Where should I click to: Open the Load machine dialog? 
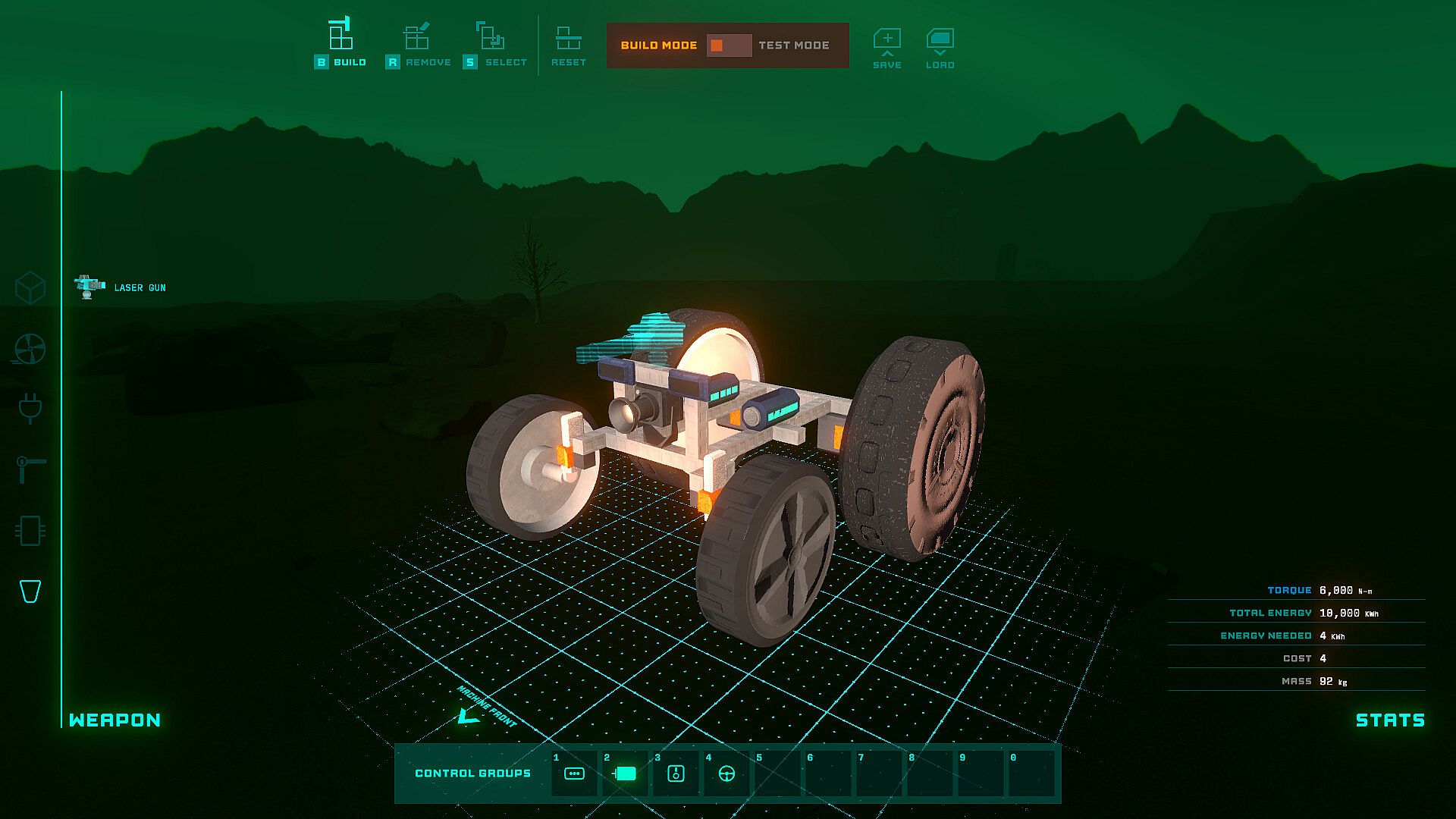tap(940, 47)
